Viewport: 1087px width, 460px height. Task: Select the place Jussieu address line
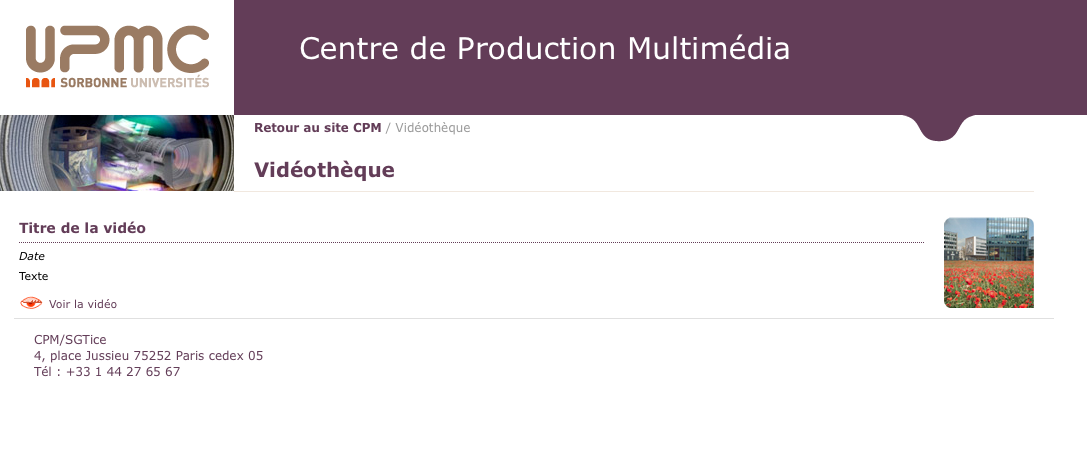click(148, 356)
